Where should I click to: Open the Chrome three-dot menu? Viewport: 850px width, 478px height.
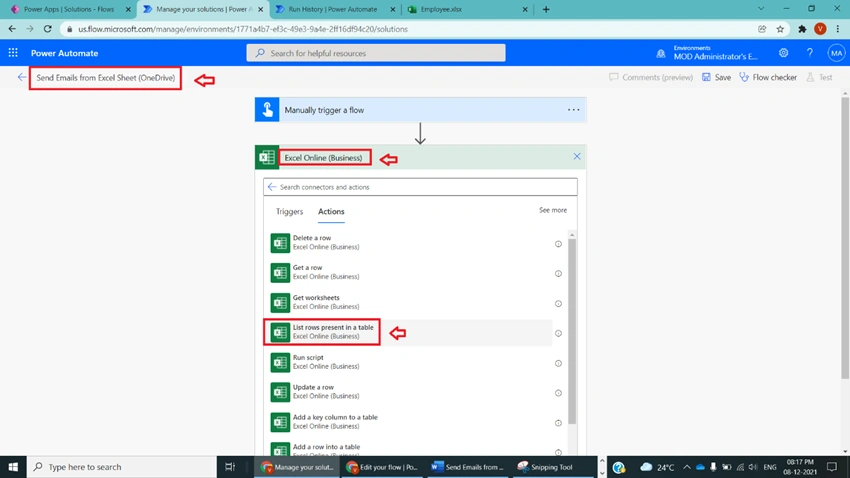pos(838,29)
